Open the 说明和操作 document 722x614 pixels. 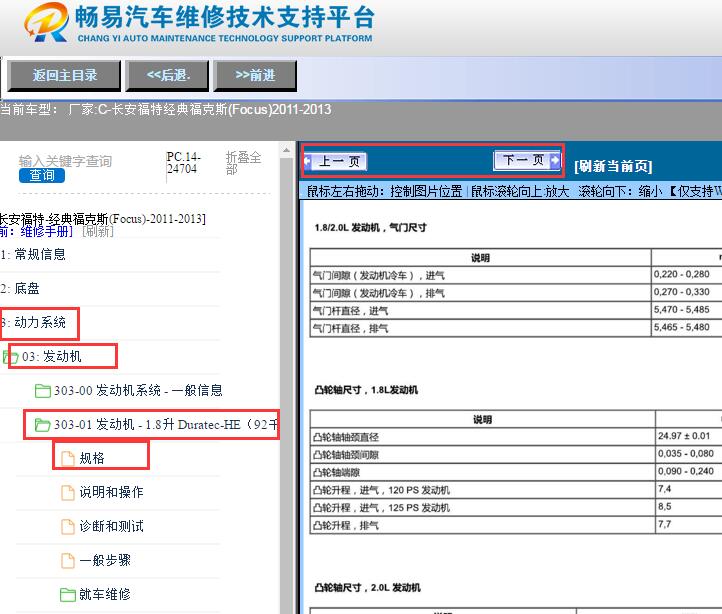[x=111, y=492]
